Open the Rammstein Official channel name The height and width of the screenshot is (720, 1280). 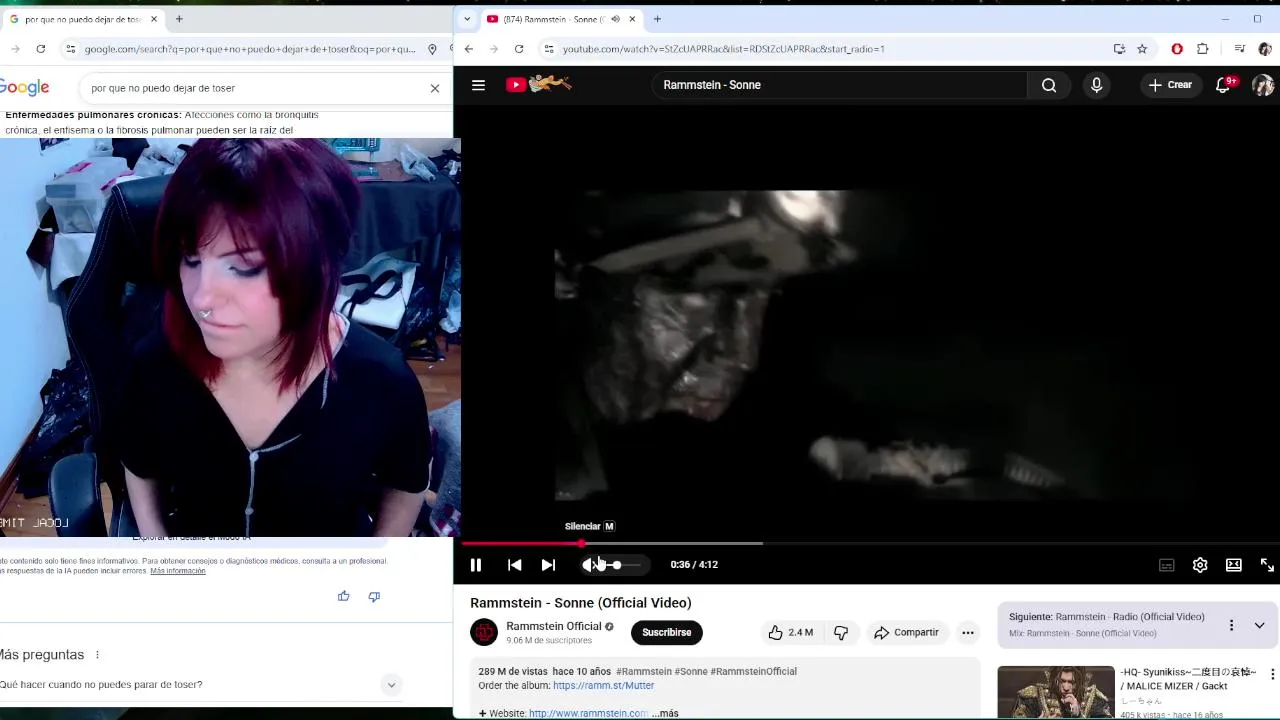click(554, 626)
